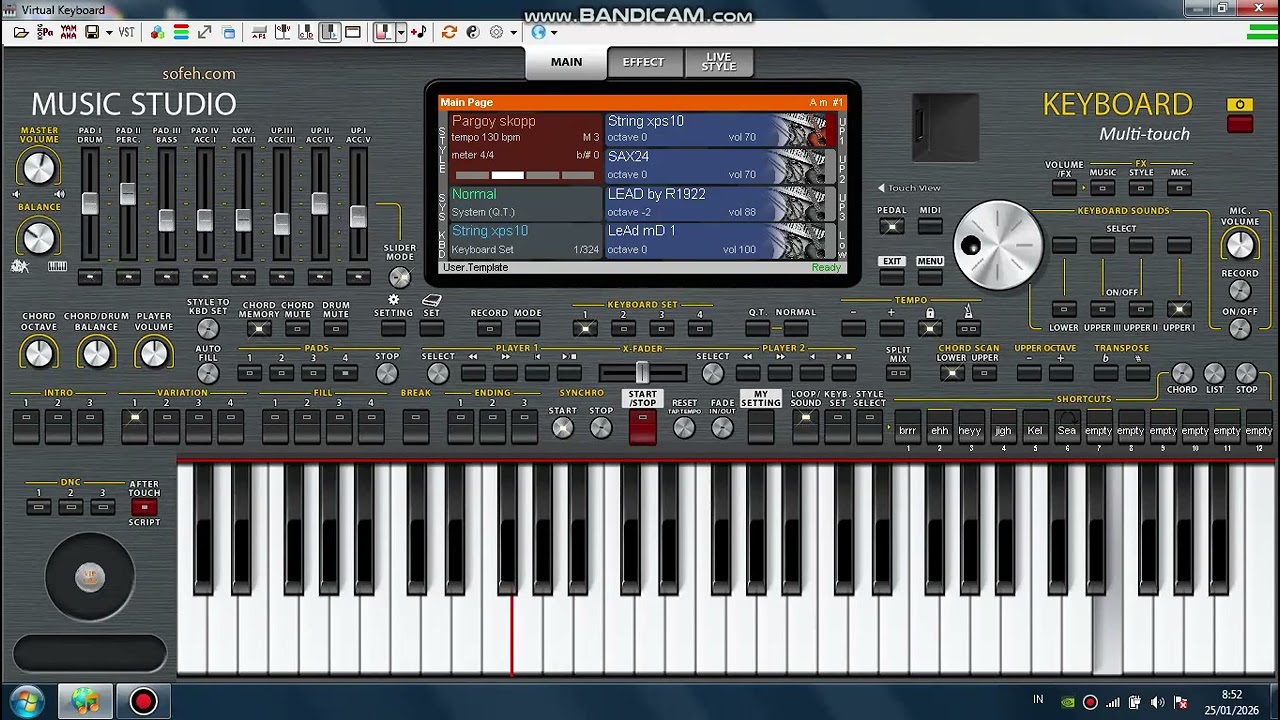
Task: Click the Yamaha toolbar icon
Action: 68,32
